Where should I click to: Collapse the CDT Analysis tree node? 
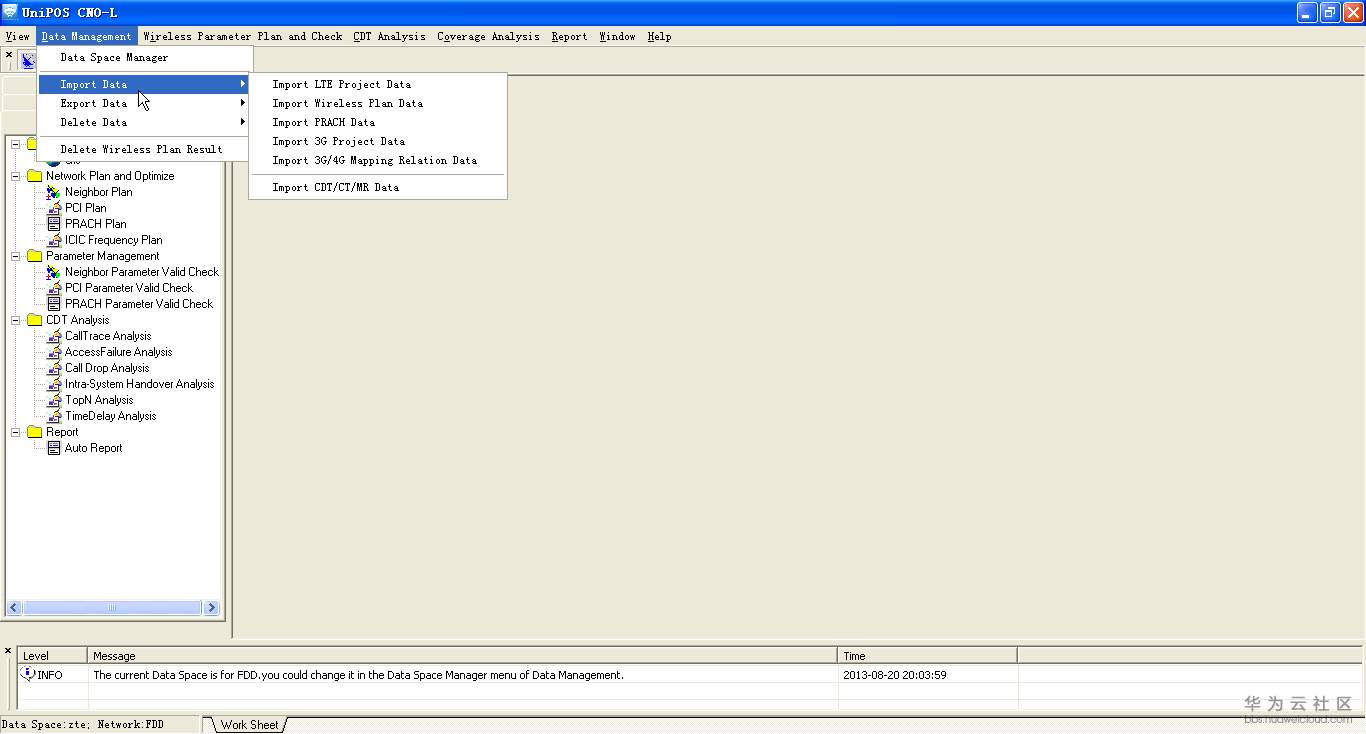point(16,320)
